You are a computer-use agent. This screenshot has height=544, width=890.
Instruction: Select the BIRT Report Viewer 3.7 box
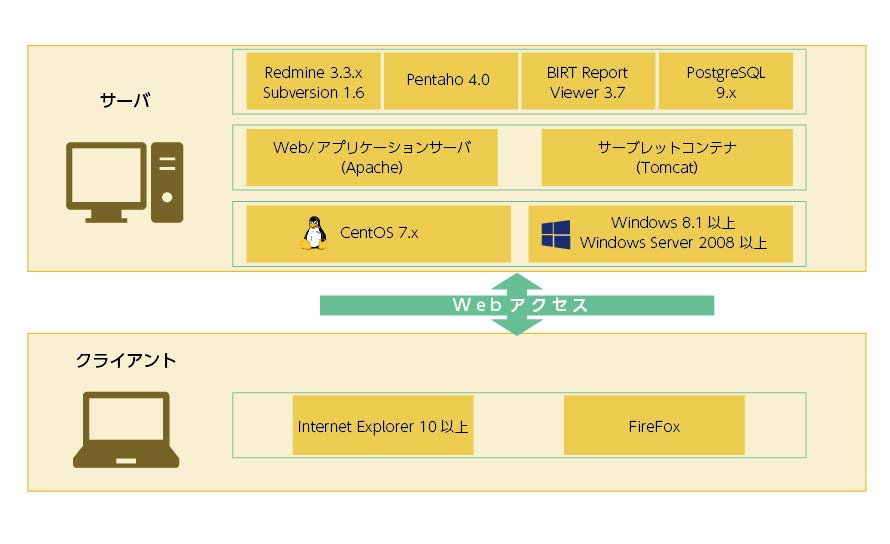point(588,81)
